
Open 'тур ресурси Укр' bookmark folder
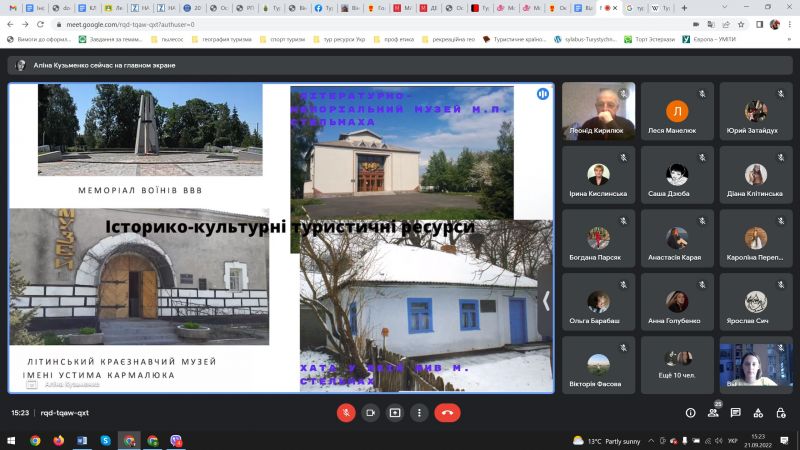[339, 39]
